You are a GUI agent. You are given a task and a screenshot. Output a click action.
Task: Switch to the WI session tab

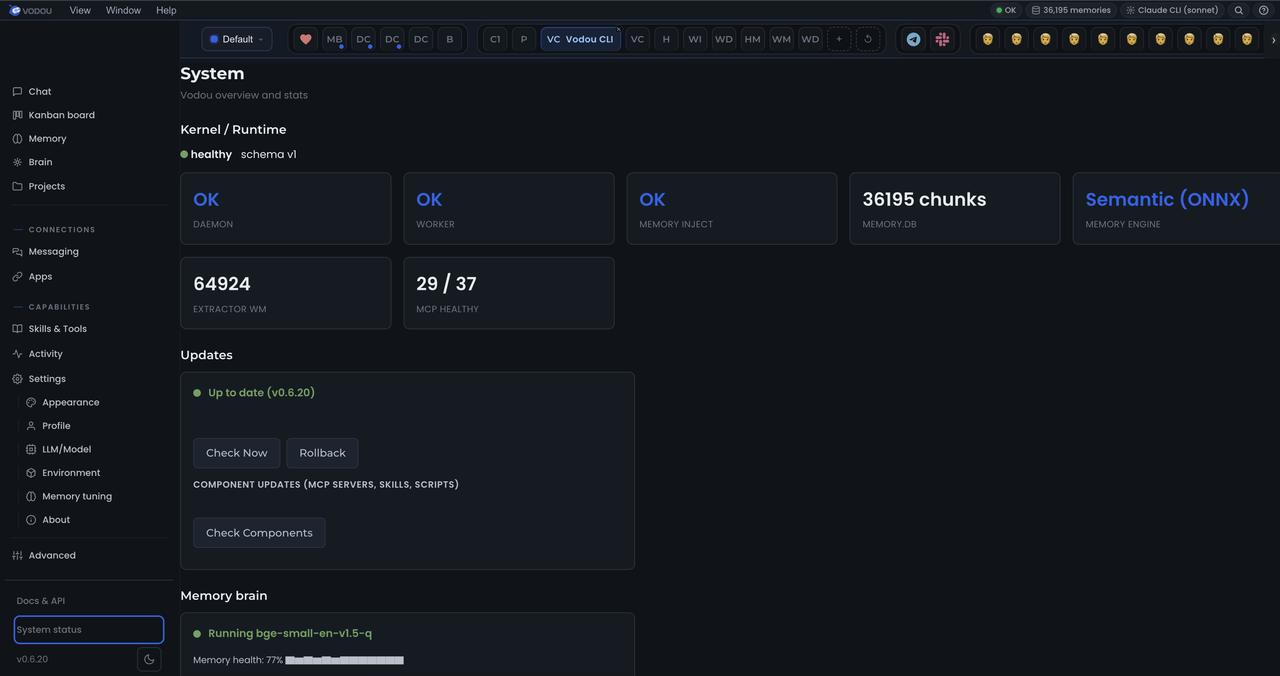click(695, 39)
